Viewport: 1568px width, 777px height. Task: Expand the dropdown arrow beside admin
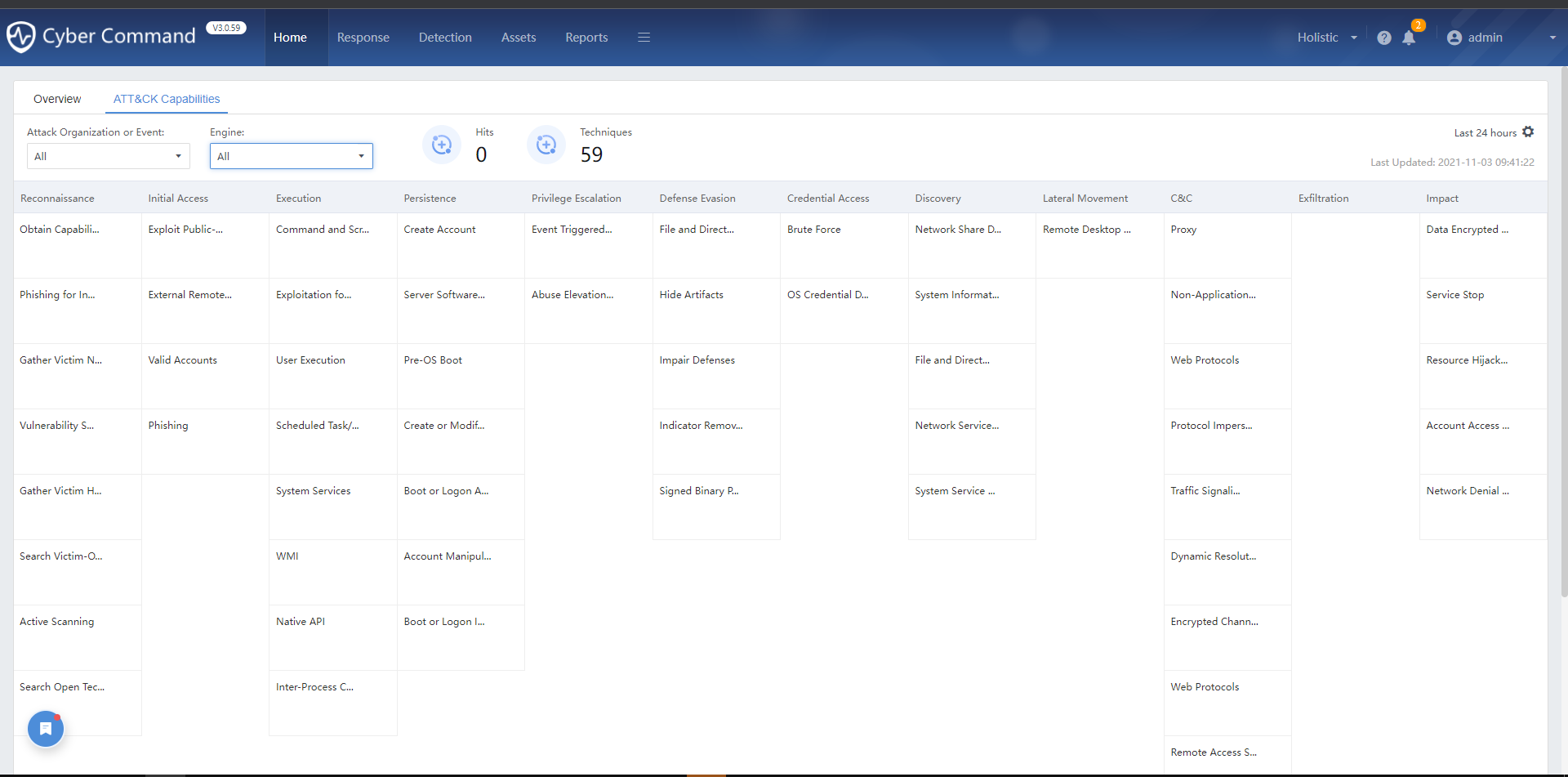click(x=1552, y=38)
